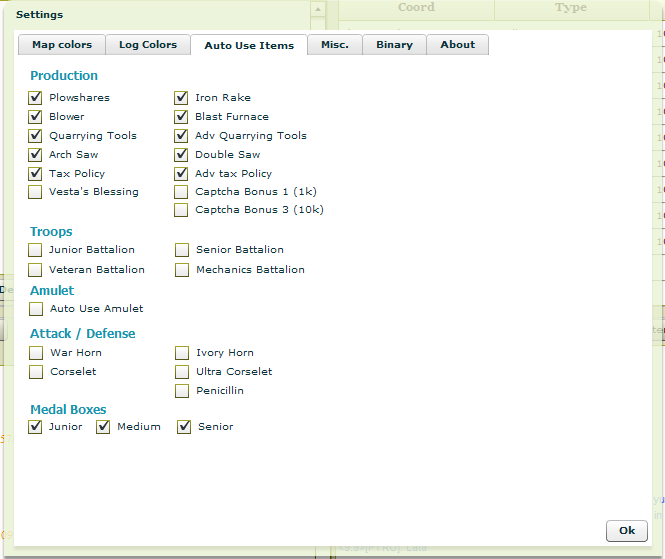Click the scrollbar up arrow behind Settings
The width and height of the screenshot is (665, 559).
click(x=318, y=10)
